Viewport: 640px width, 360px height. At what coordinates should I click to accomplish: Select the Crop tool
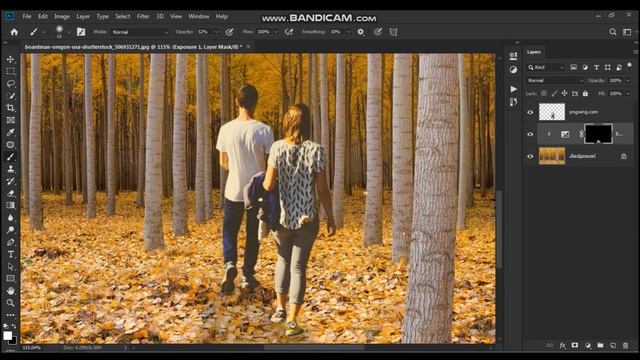(x=11, y=108)
